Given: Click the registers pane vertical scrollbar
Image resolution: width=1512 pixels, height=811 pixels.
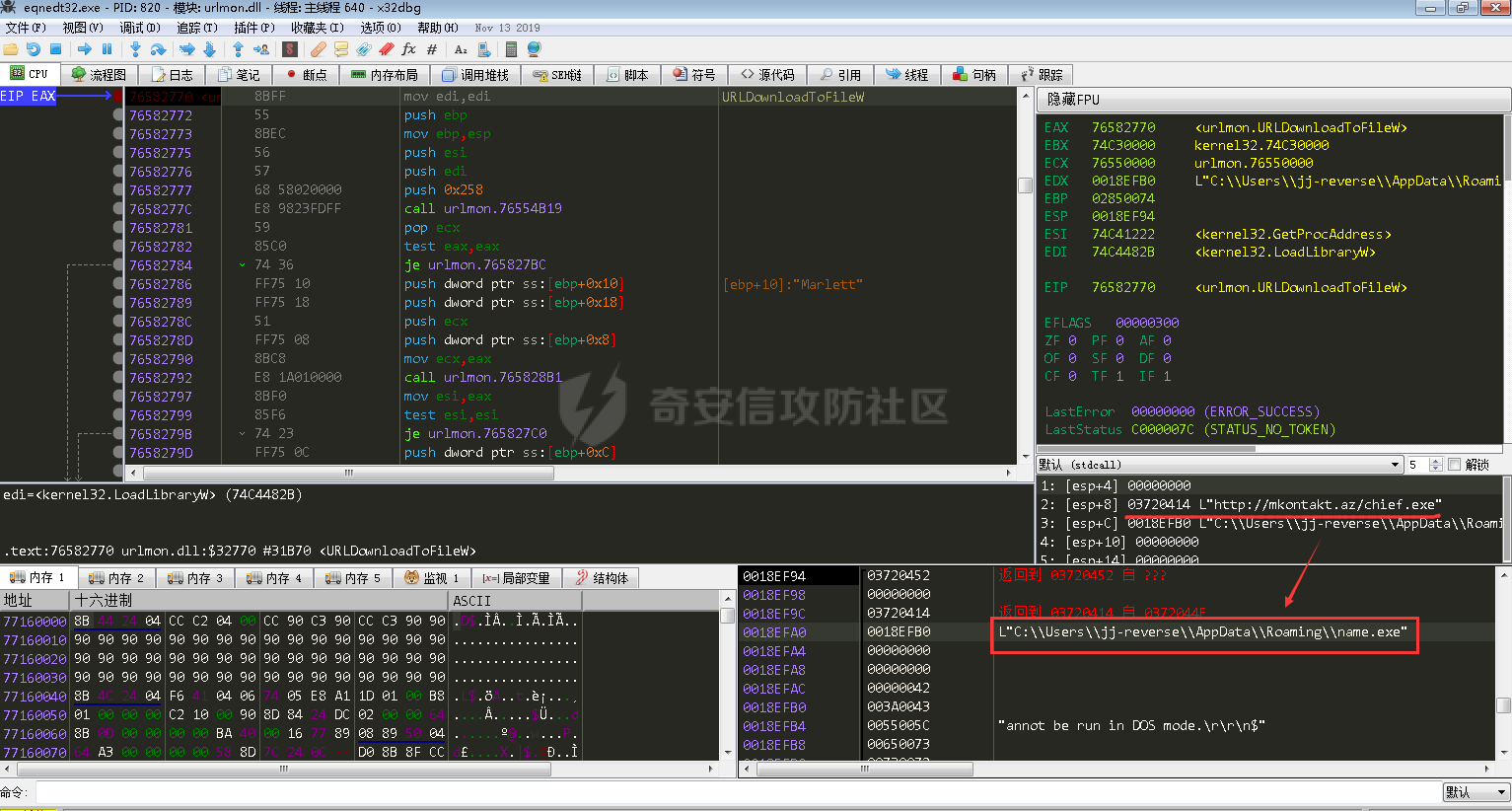Looking at the screenshot, I should pos(1506,281).
